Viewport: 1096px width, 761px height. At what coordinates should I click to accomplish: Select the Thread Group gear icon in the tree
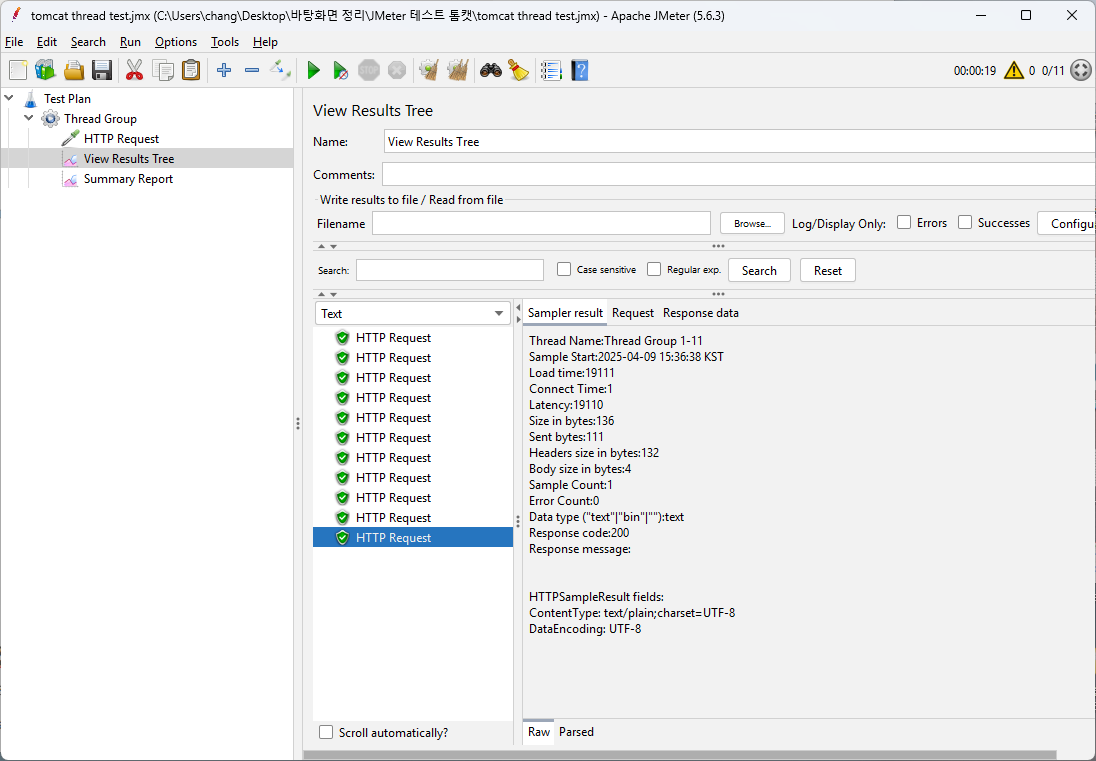click(x=50, y=119)
